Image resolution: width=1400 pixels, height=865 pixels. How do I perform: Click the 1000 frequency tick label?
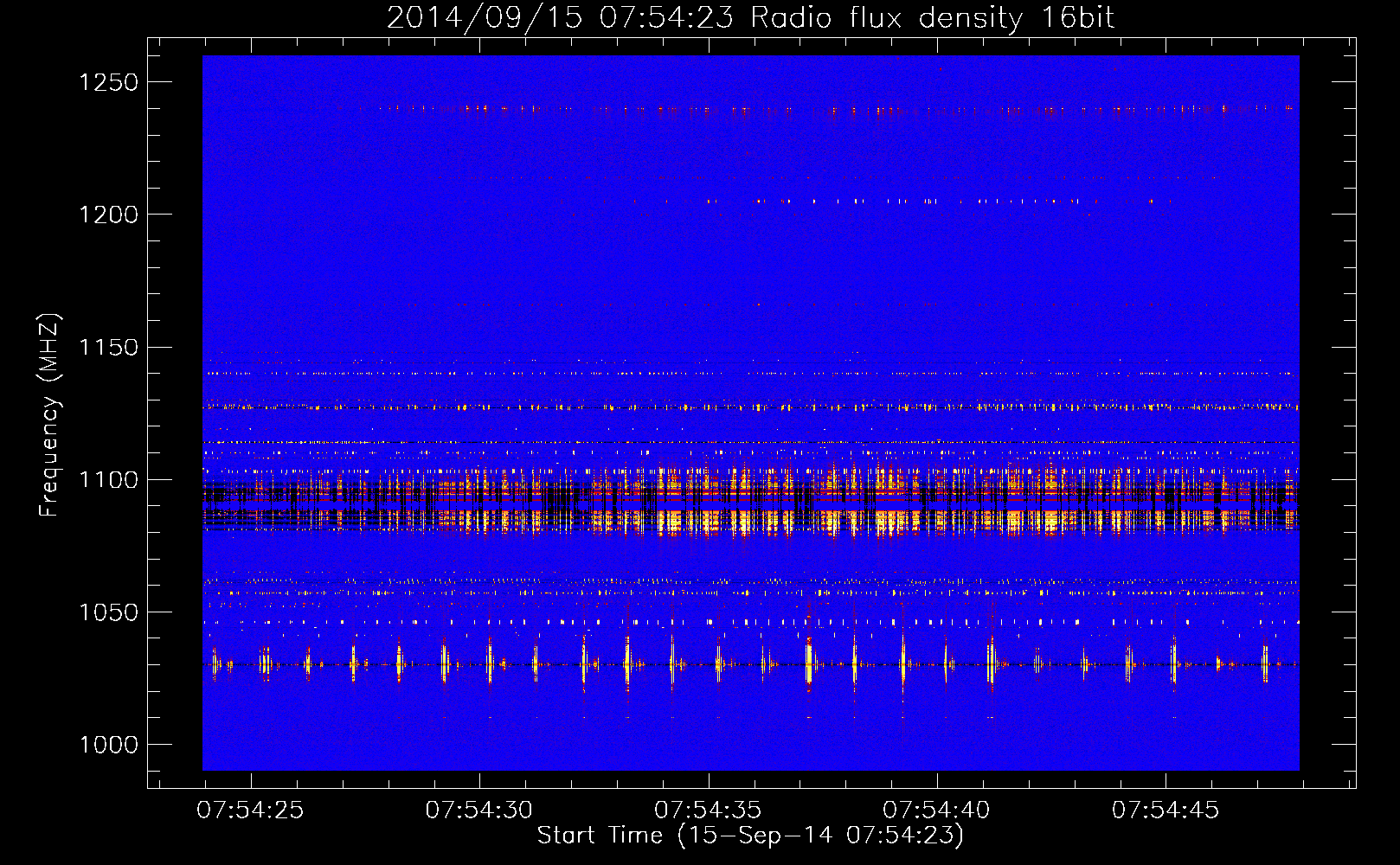tap(108, 745)
